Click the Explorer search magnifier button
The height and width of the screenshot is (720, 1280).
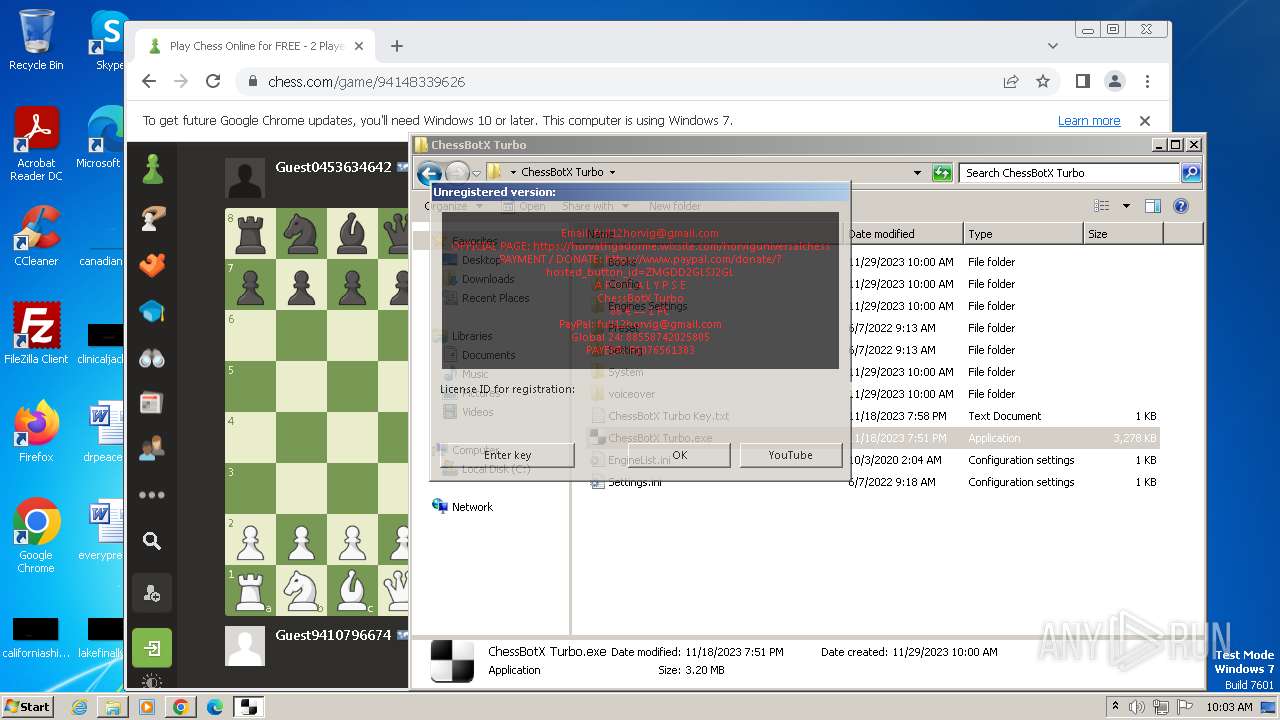pyautogui.click(x=1191, y=173)
